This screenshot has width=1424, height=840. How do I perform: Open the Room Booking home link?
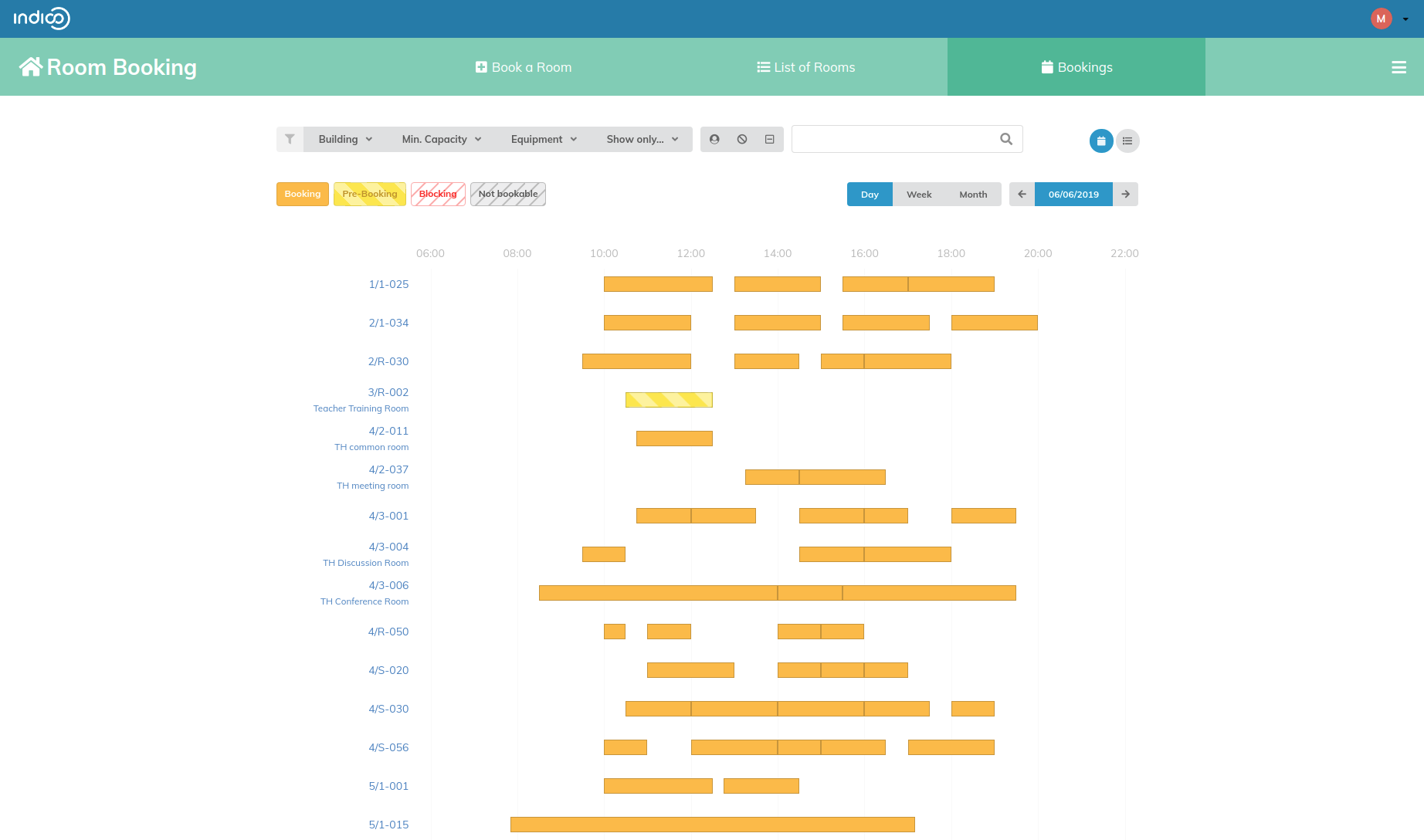click(x=108, y=67)
